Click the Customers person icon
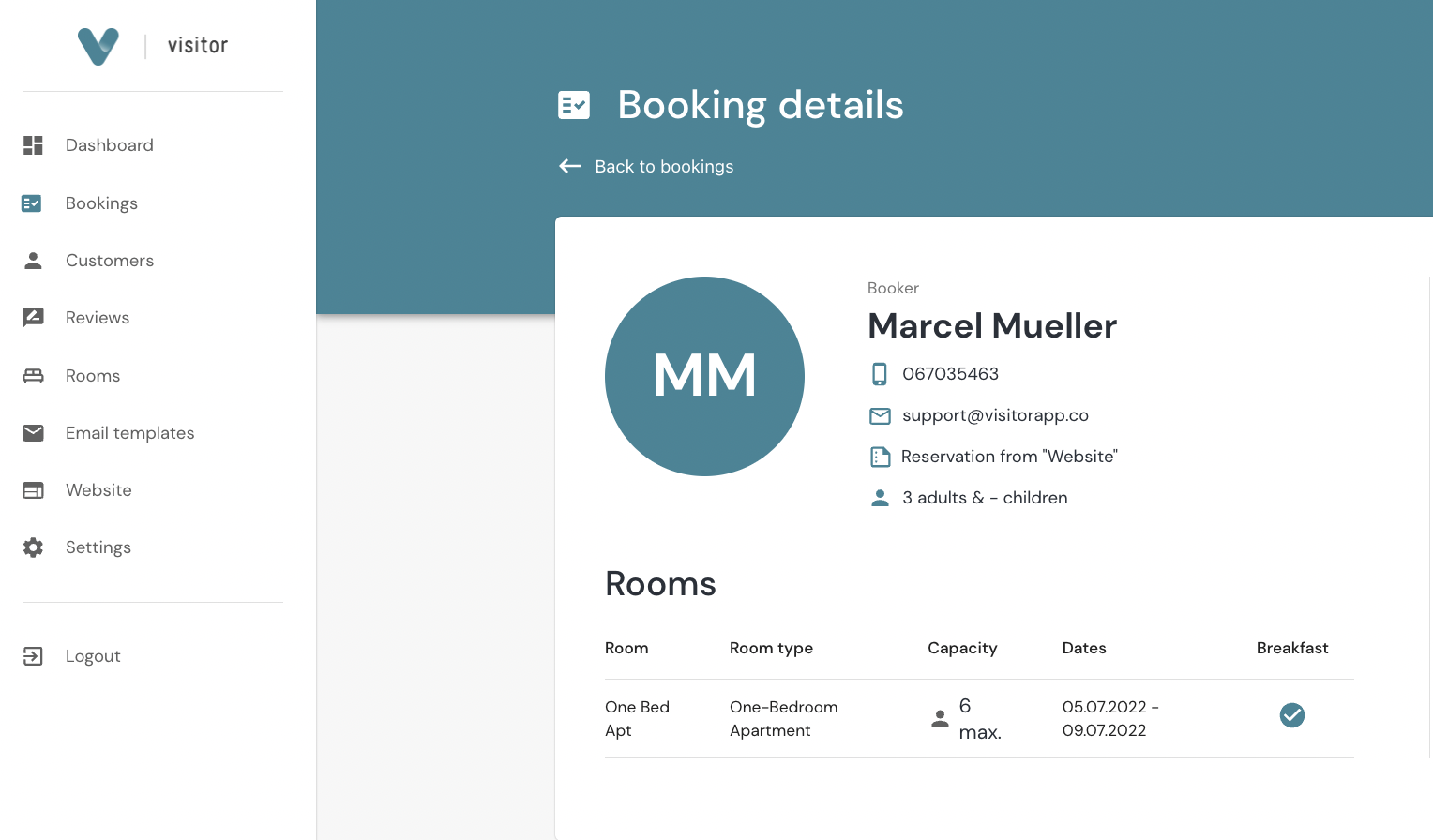Viewport: 1433px width, 840px height. click(x=33, y=261)
